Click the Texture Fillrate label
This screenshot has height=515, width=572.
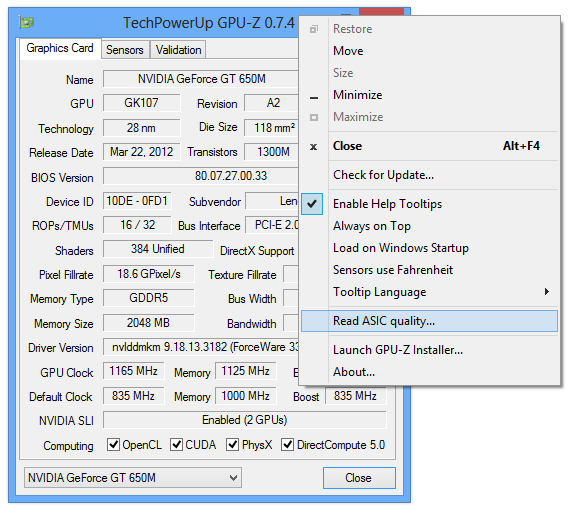coord(242,275)
